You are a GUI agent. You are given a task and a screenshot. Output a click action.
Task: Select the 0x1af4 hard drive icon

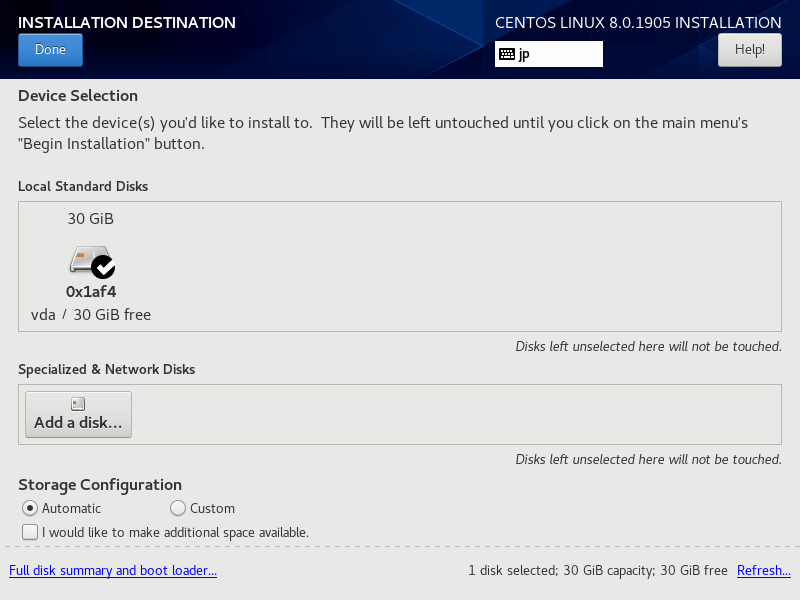tap(88, 259)
